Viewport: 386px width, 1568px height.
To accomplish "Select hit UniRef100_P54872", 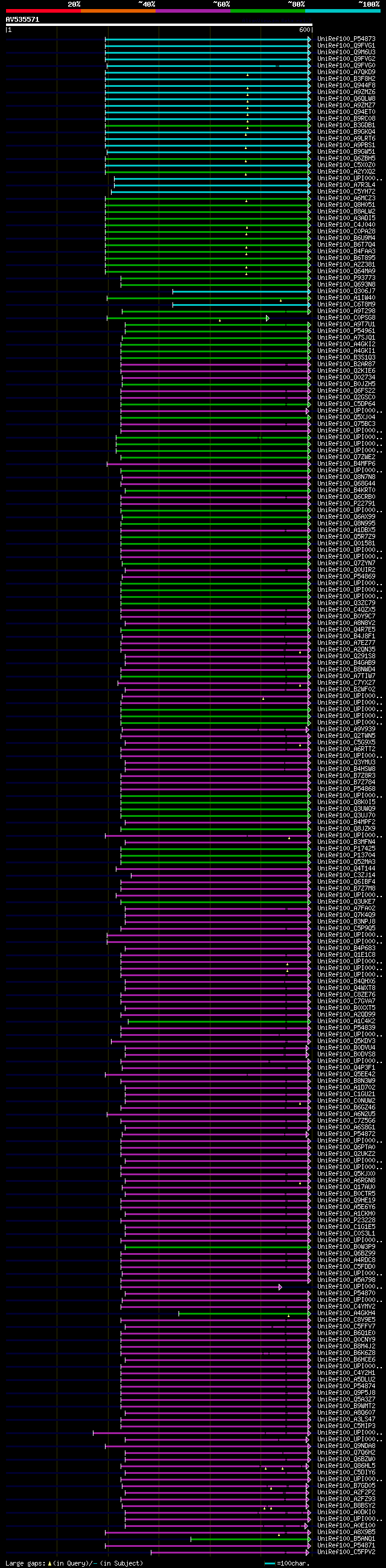I will point(346,1134).
